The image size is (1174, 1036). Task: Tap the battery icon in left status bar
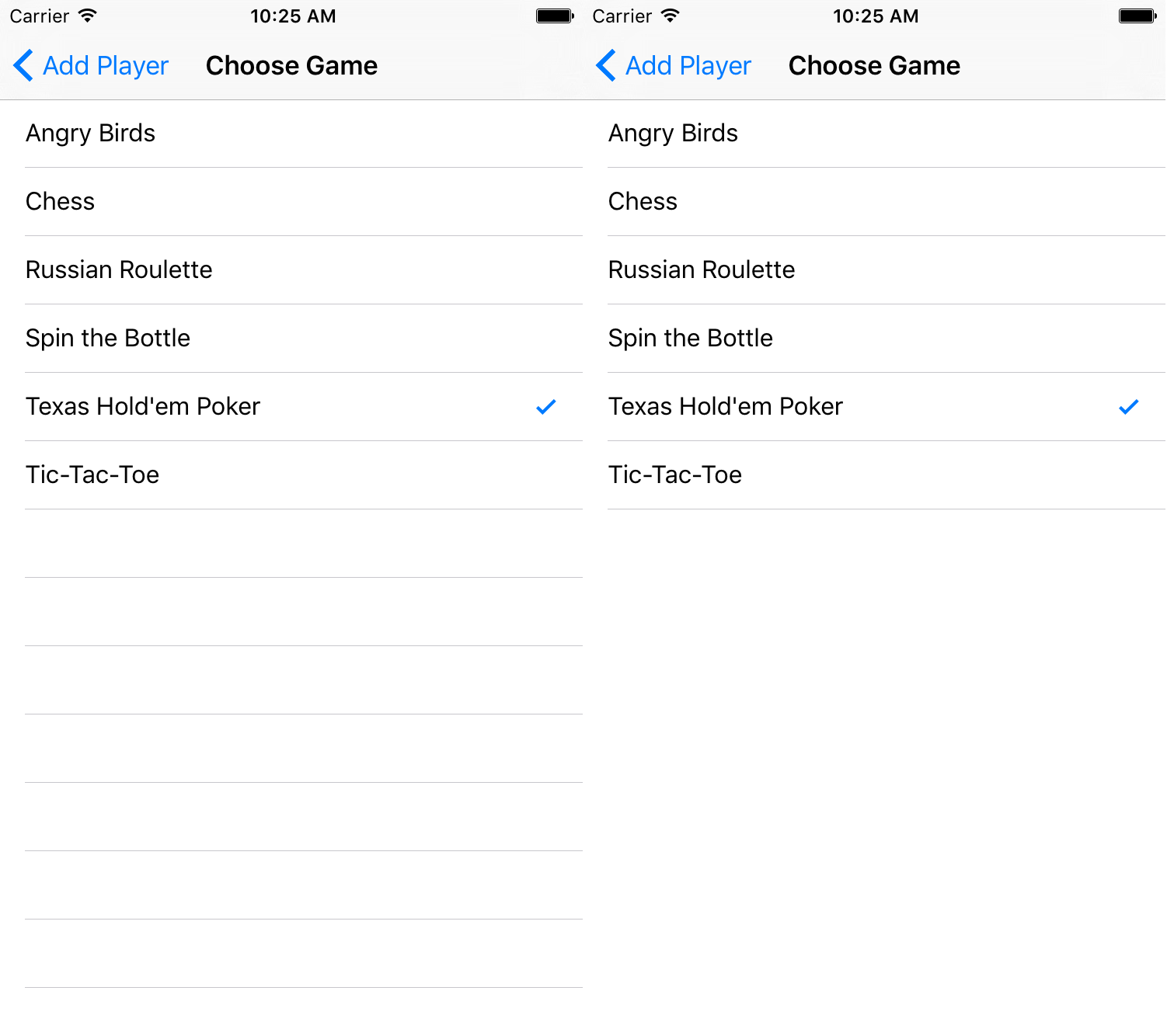555,16
